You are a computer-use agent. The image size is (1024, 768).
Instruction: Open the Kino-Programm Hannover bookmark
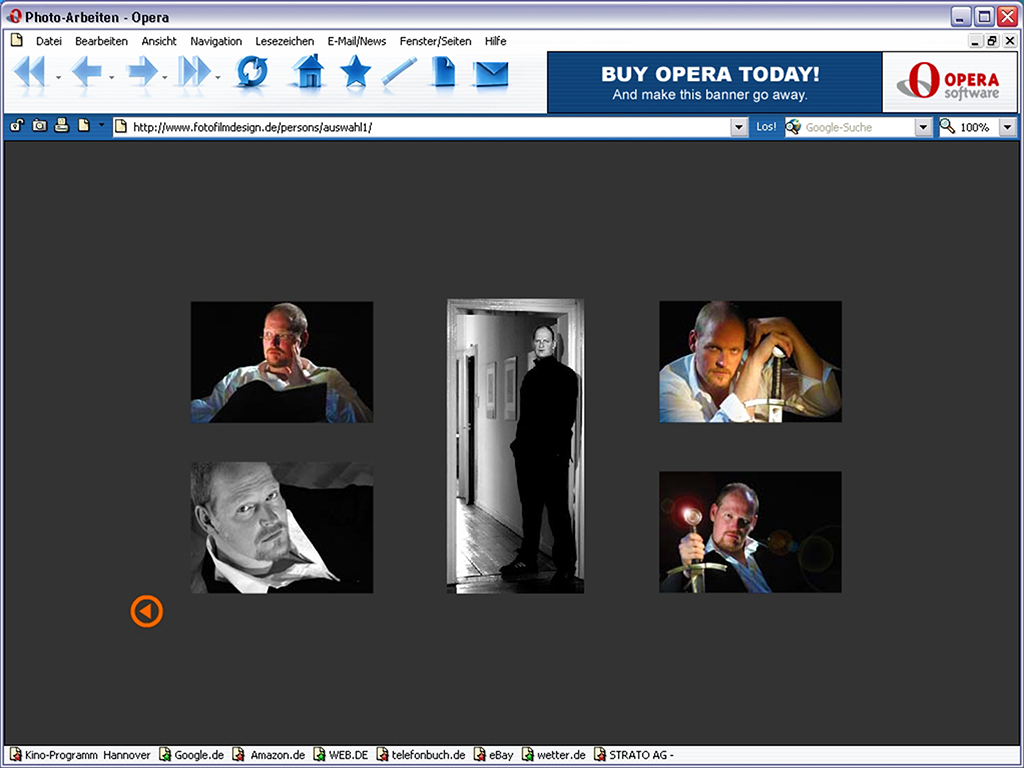tap(80, 755)
